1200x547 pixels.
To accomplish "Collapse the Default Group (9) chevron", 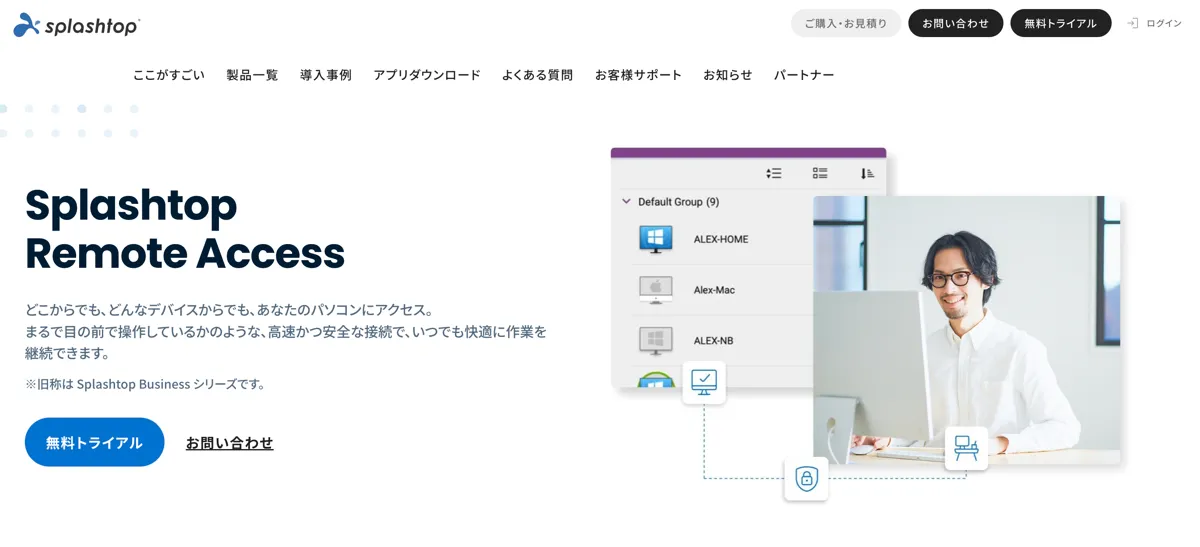I will 627,202.
